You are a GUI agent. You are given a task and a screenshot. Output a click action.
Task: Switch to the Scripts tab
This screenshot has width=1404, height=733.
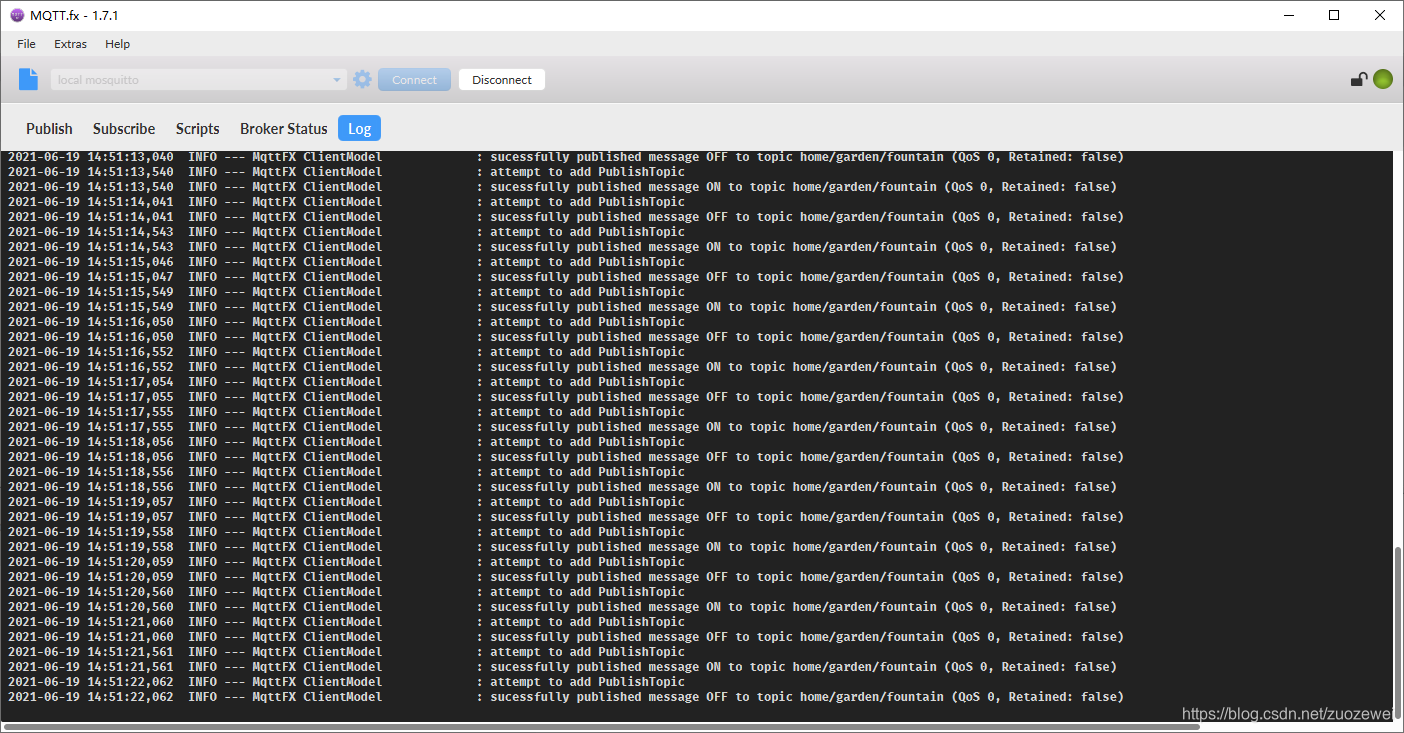click(x=198, y=128)
